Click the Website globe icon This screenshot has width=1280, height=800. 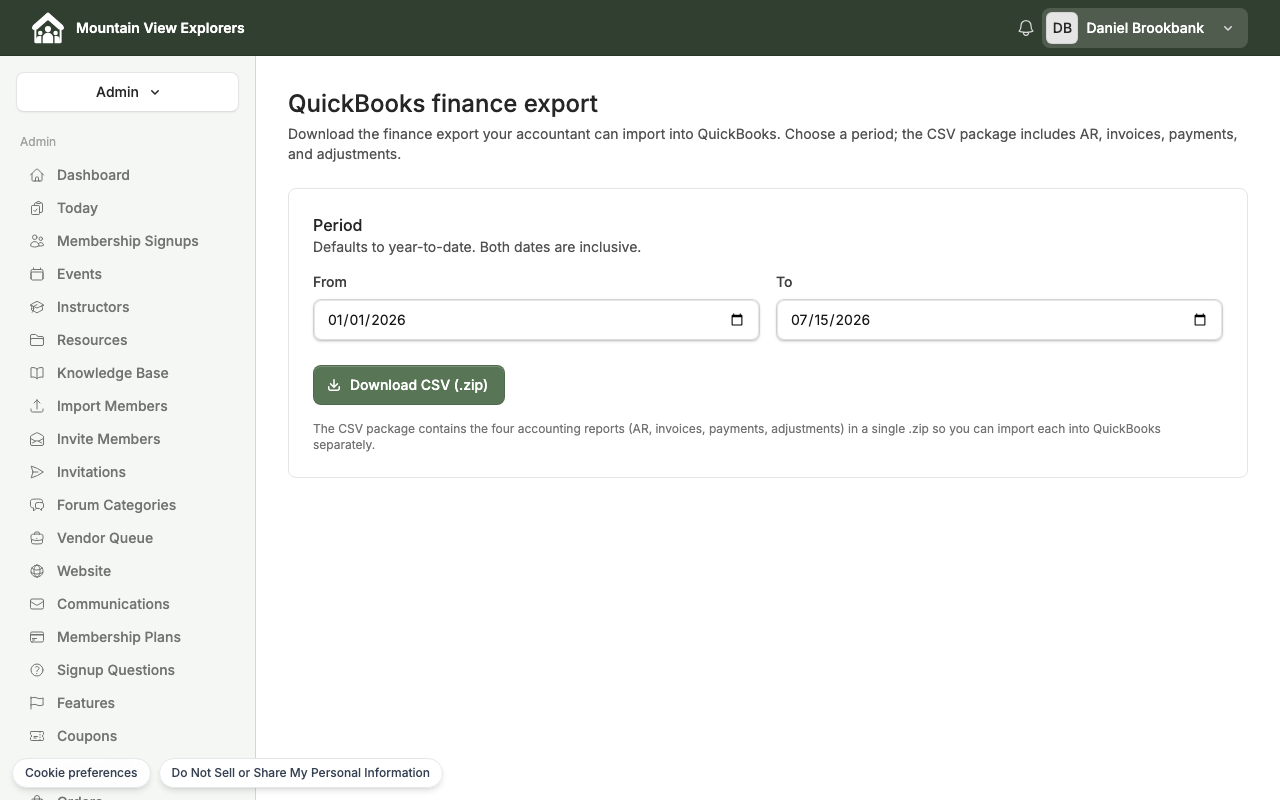37,571
